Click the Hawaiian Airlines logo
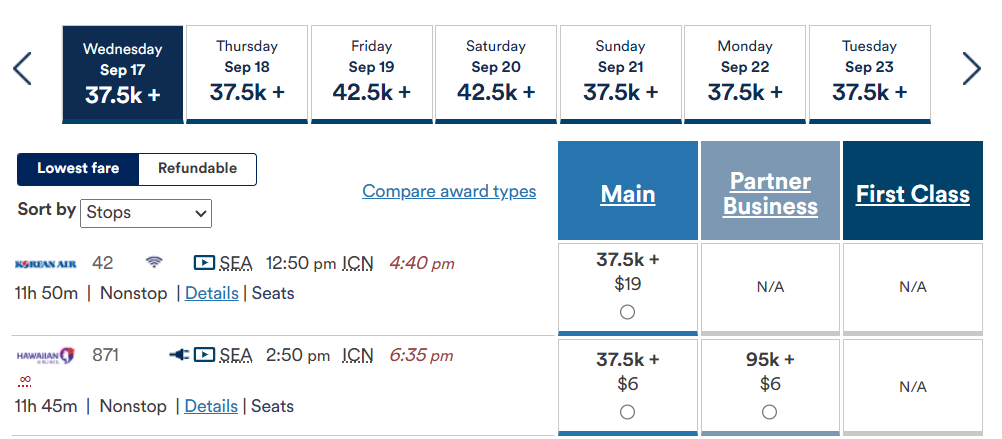This screenshot has height=439, width=1002. point(46,355)
